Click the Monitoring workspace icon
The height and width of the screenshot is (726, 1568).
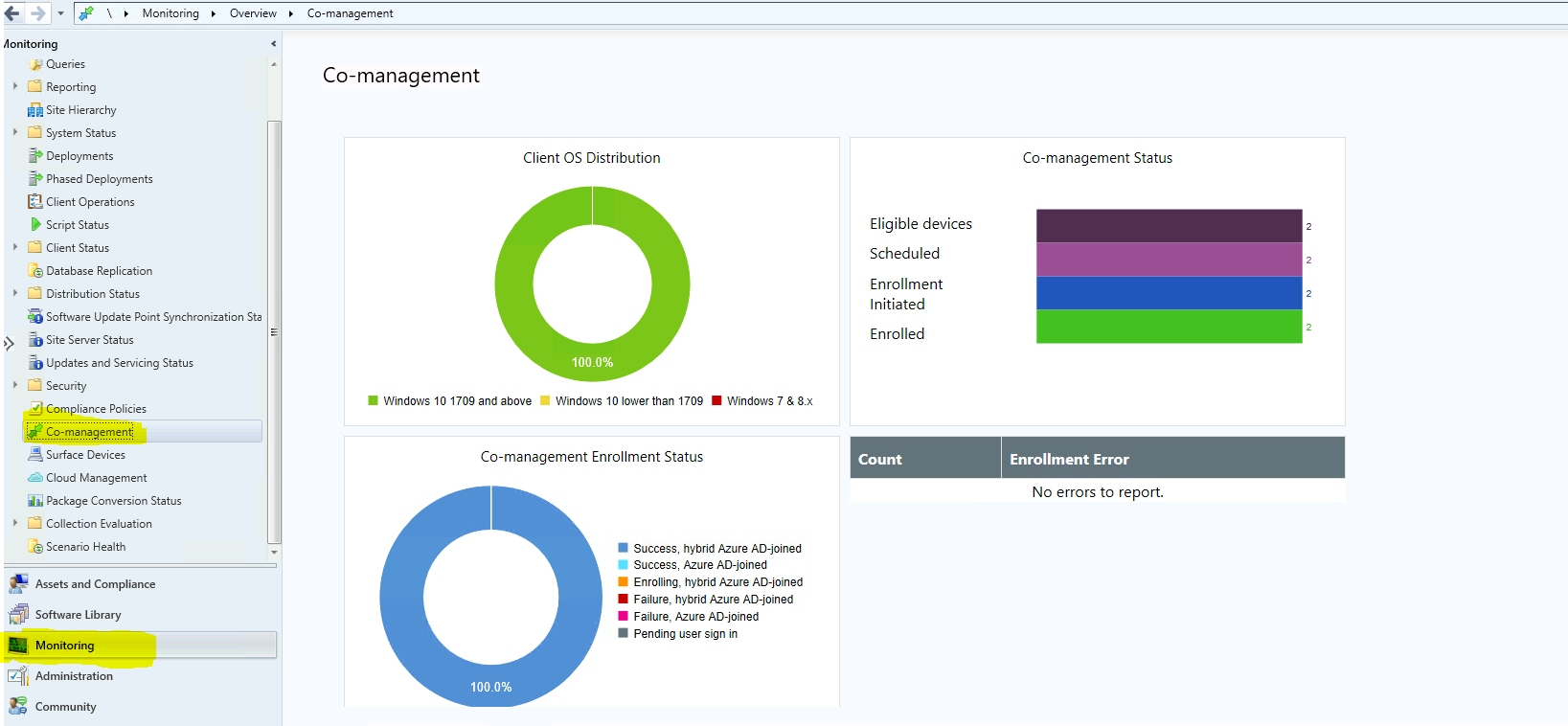tap(18, 646)
